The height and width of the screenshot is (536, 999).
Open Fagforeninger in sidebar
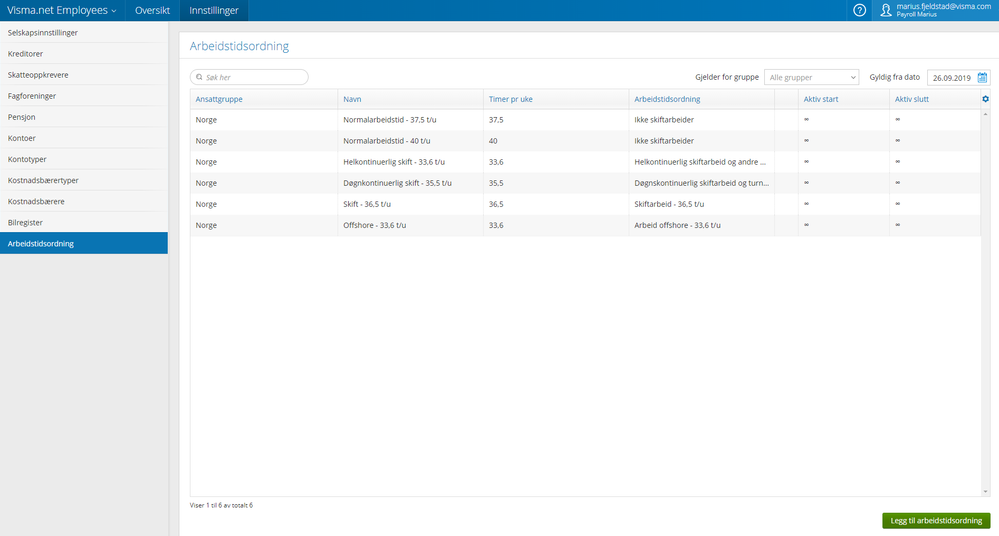tap(83, 96)
